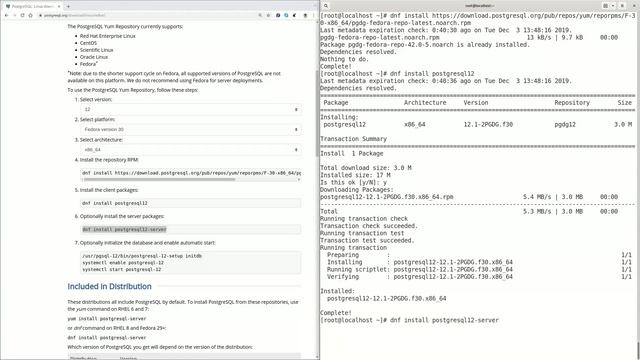This screenshot has width=640, height=360.
Task: Click the 'Repository' column header in terminal
Action: 572,103
